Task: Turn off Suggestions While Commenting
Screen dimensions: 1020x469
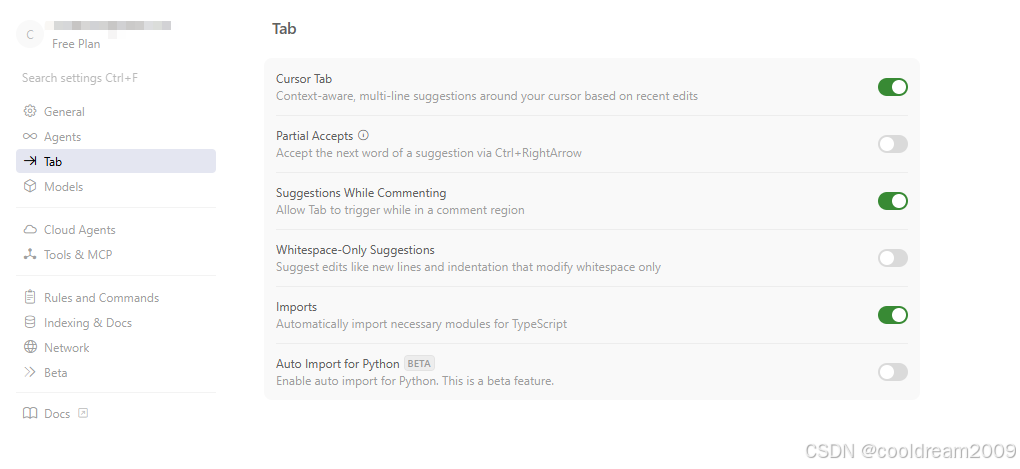Action: (x=892, y=201)
